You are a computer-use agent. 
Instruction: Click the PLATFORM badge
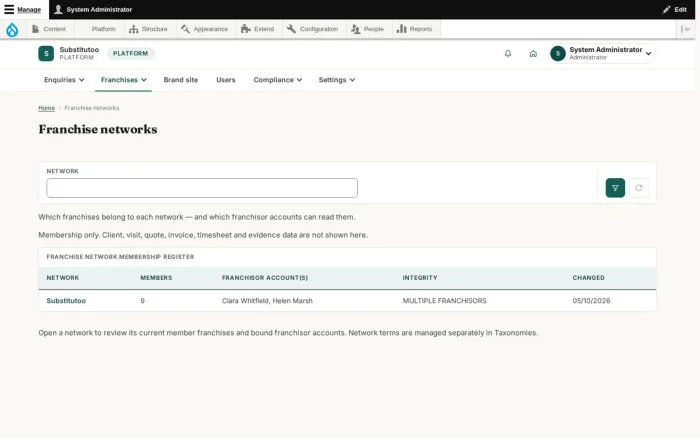pyautogui.click(x=130, y=54)
